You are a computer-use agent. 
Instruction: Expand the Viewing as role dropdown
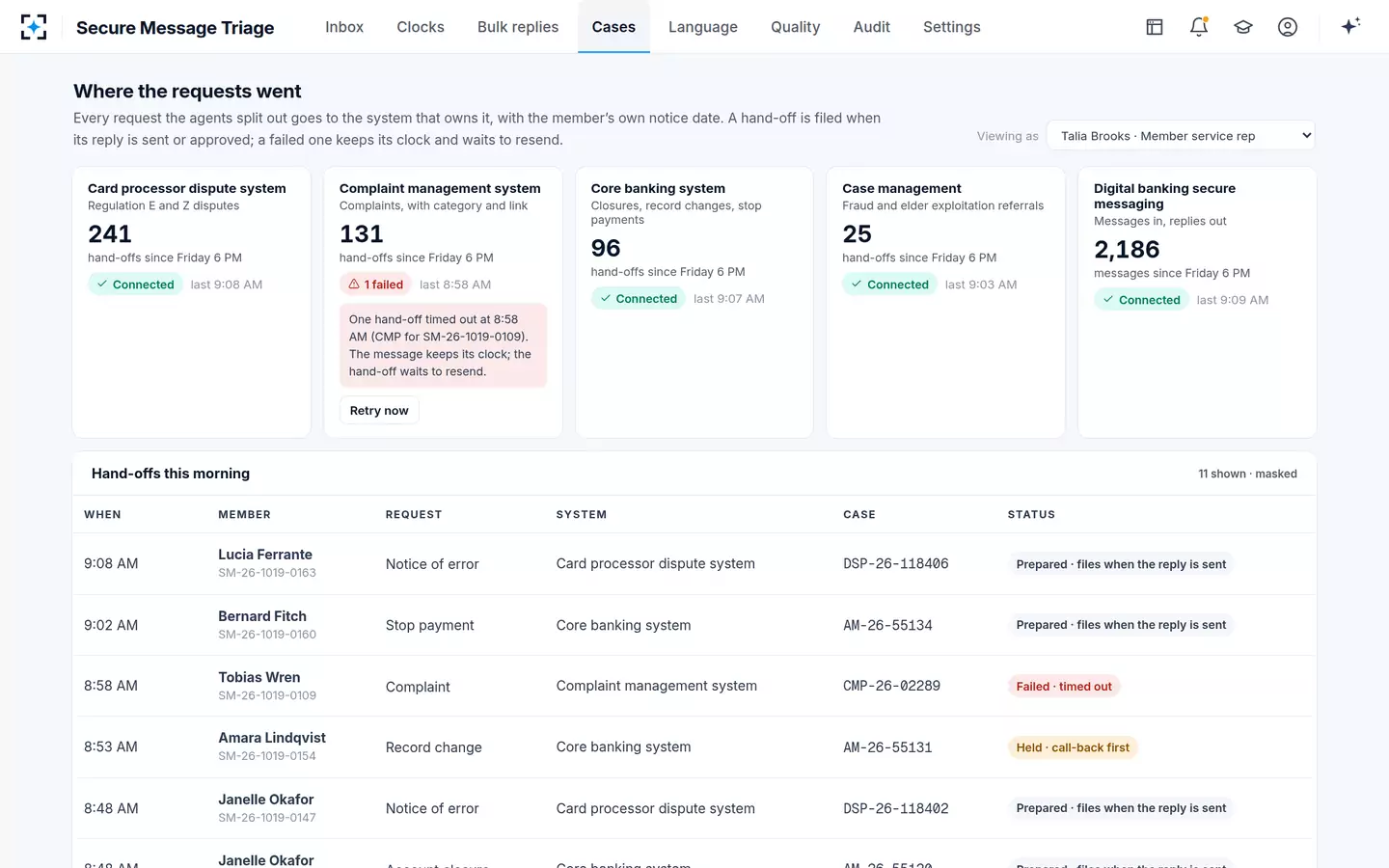click(x=1182, y=136)
